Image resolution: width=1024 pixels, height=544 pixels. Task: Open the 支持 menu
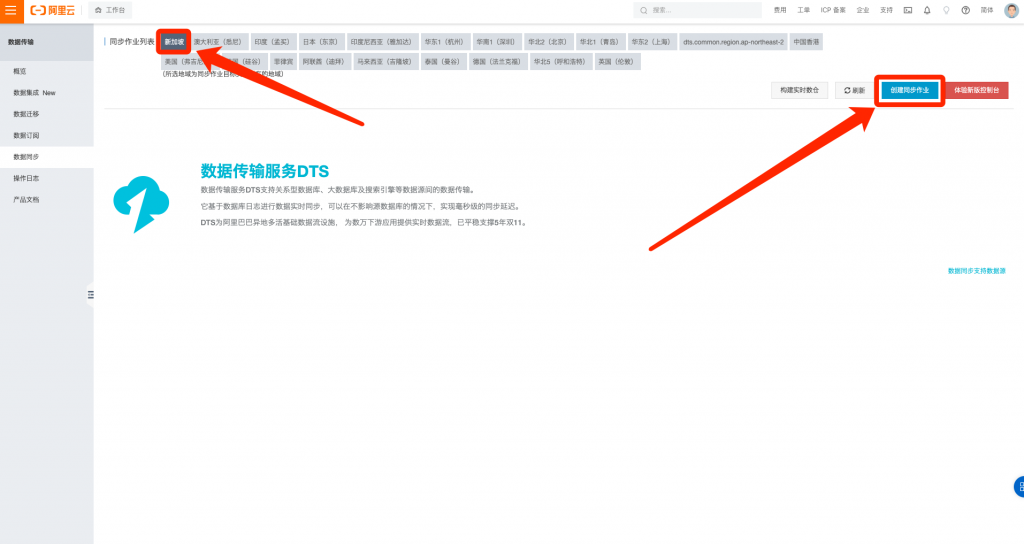tap(886, 10)
